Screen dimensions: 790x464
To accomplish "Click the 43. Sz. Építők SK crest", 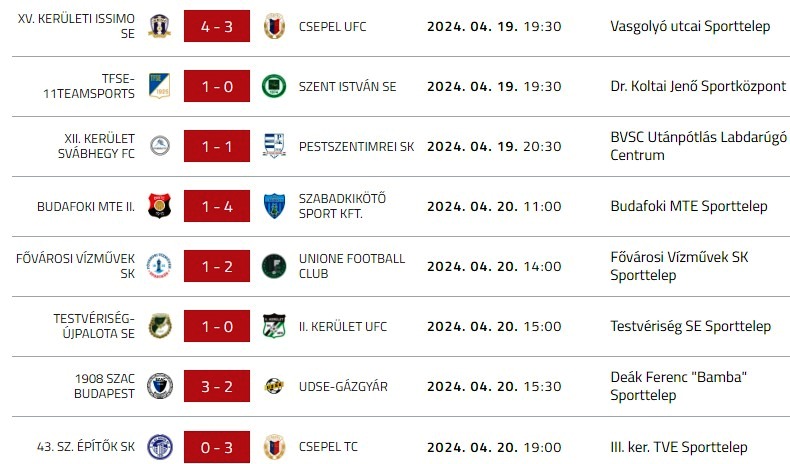I will pos(159,446).
